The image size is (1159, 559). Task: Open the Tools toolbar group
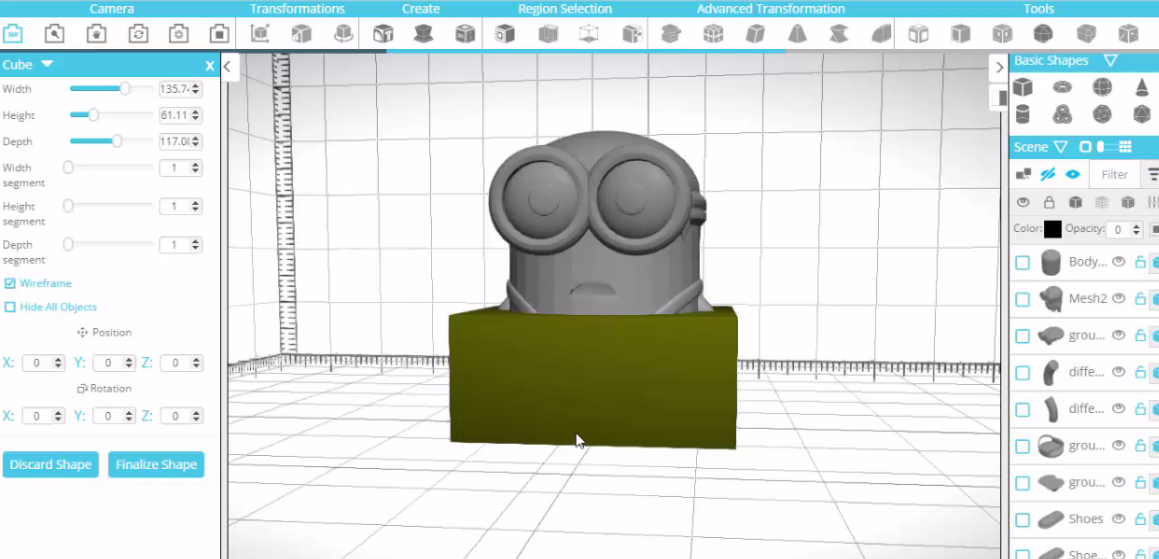1039,9
